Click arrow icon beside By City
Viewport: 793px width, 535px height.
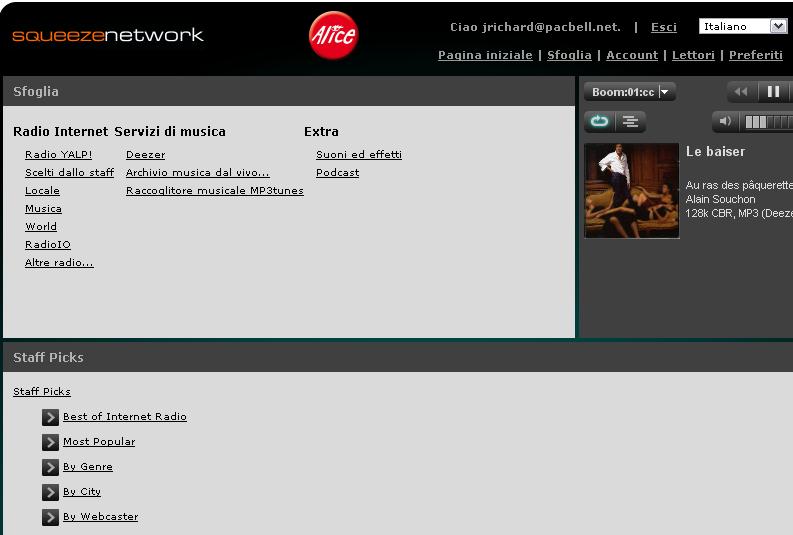(x=50, y=492)
